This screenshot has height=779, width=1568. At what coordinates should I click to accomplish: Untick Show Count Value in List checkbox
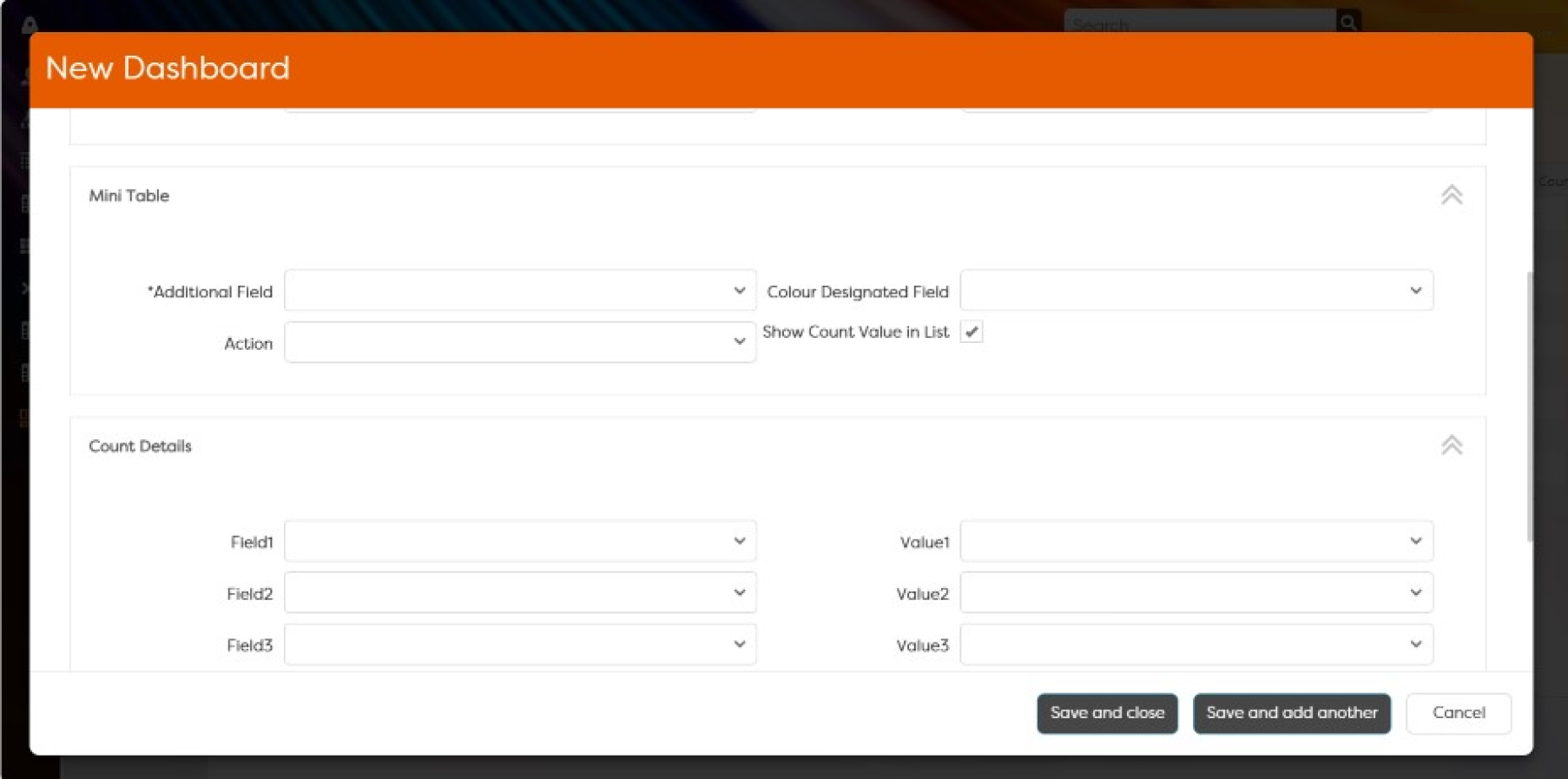pos(972,332)
